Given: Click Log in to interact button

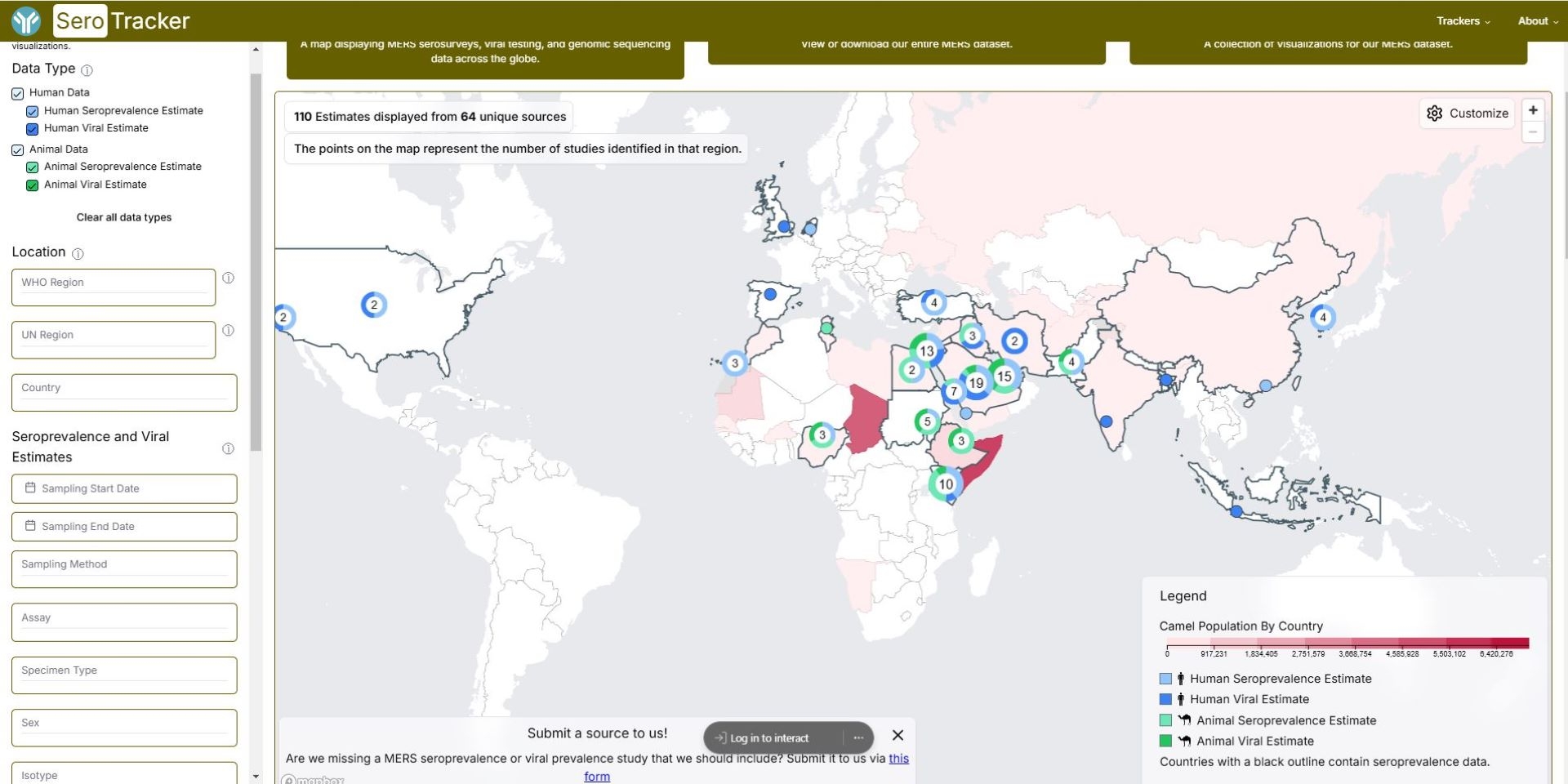Looking at the screenshot, I should point(762,737).
